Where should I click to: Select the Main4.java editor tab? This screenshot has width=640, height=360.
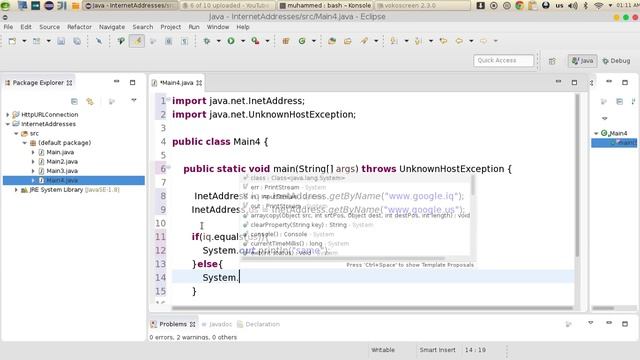pyautogui.click(x=176, y=83)
